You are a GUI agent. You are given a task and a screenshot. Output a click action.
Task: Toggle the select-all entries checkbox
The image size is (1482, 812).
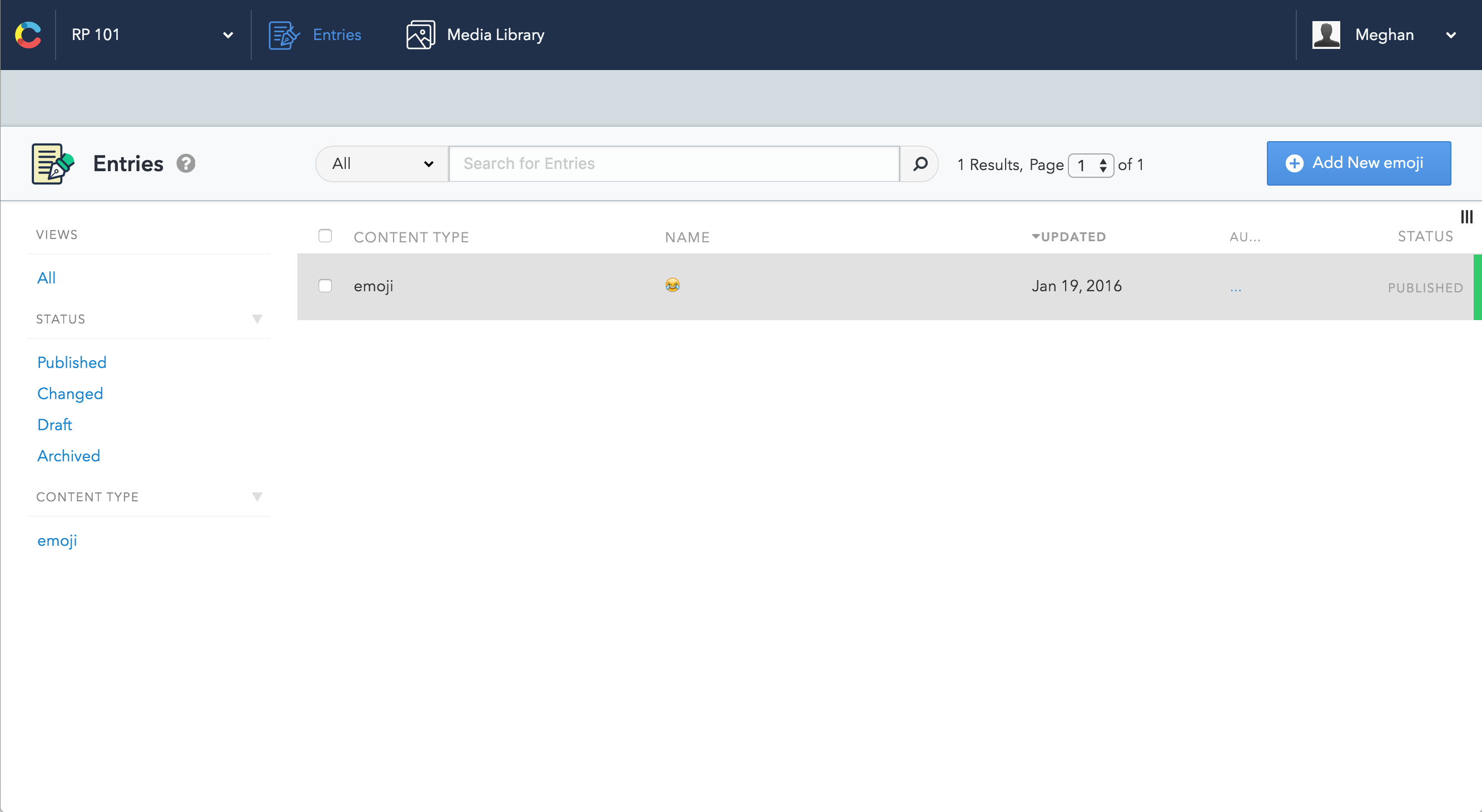[x=325, y=236]
